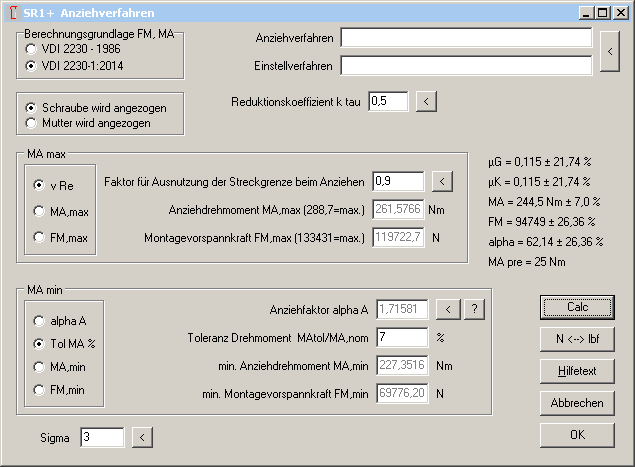
Task: Choose Mutter wird angezogen option
Action: [x=32, y=123]
